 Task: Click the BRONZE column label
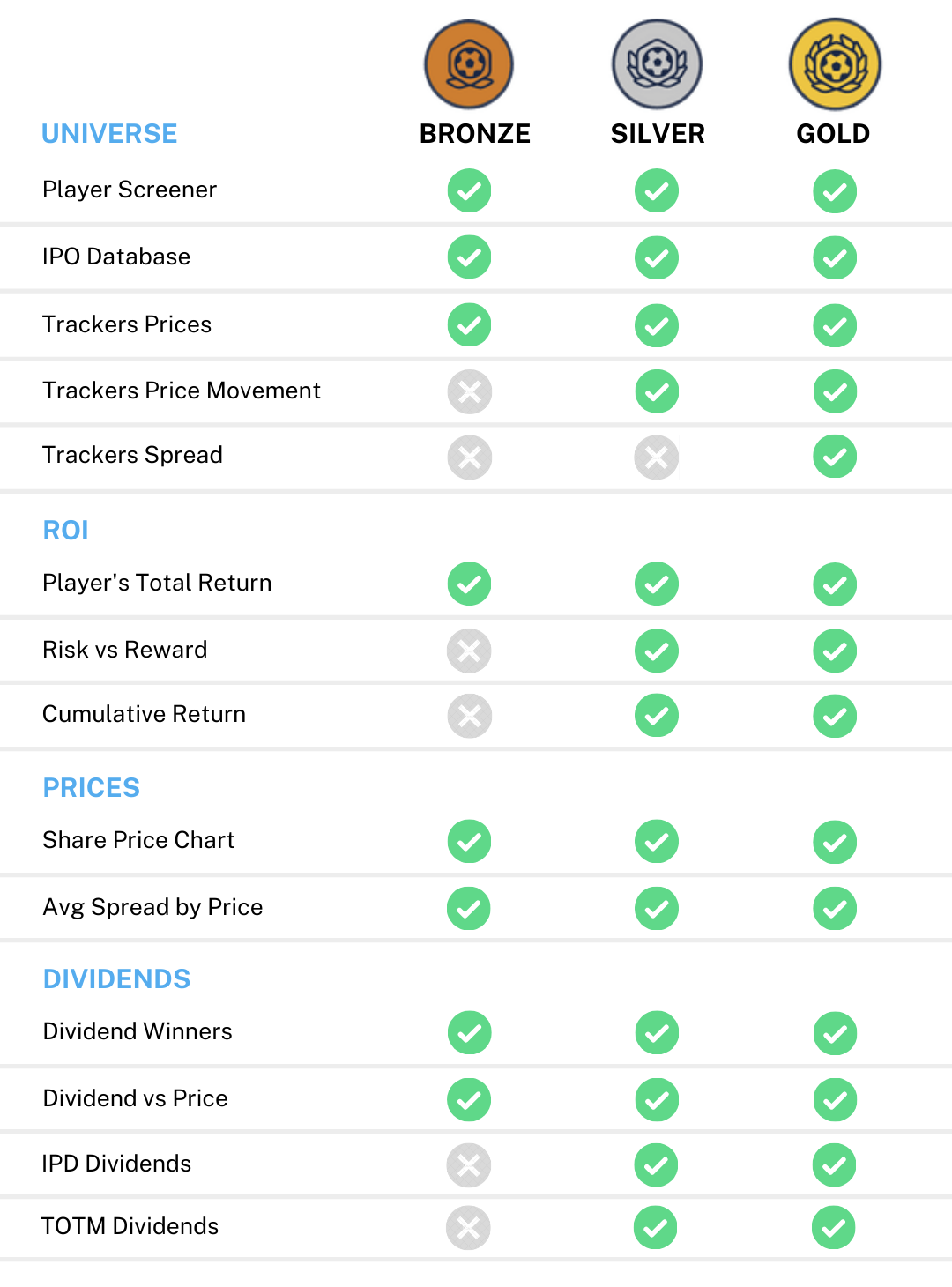(475, 134)
